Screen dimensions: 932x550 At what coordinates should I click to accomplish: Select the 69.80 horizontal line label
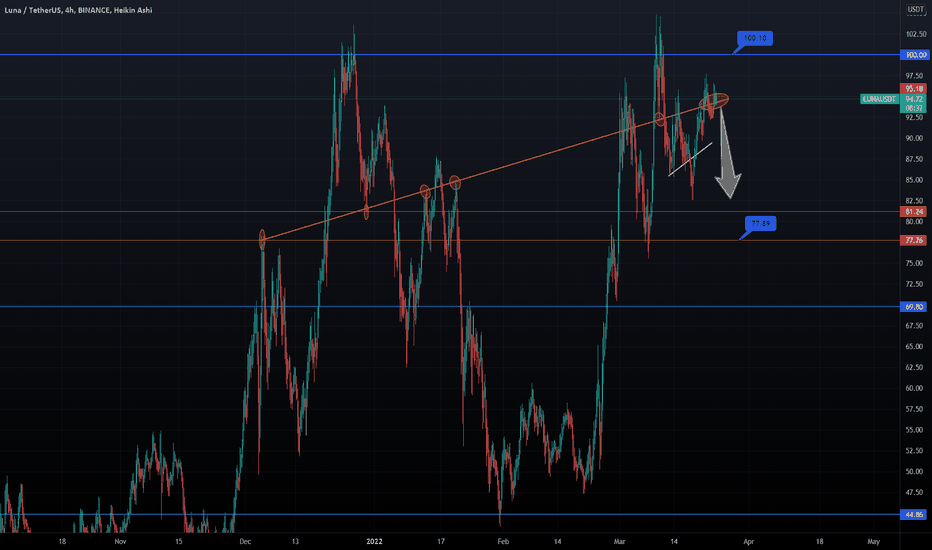(x=914, y=307)
